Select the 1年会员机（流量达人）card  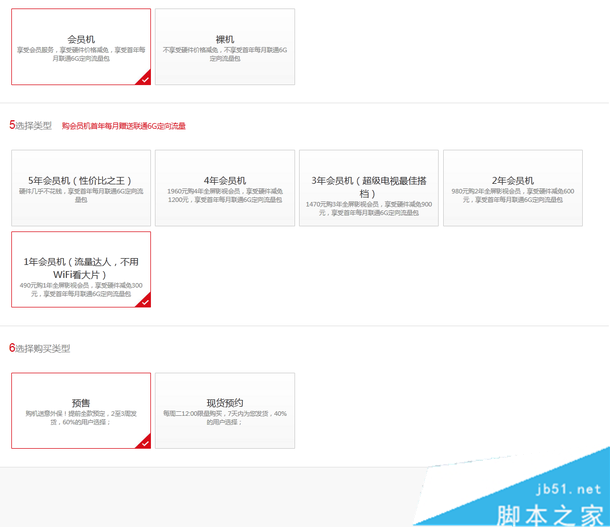pyautogui.click(x=81, y=269)
